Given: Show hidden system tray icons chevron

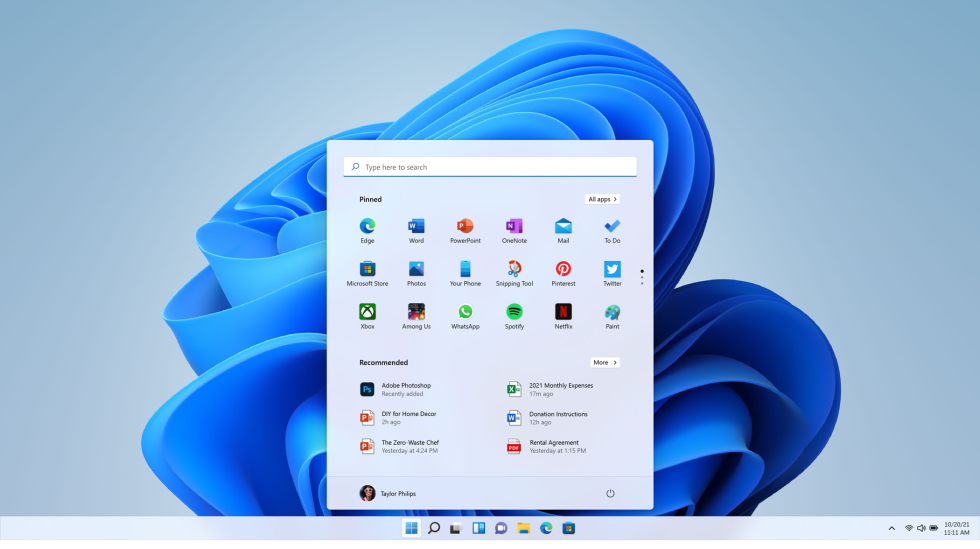Looking at the screenshot, I should (x=892, y=528).
